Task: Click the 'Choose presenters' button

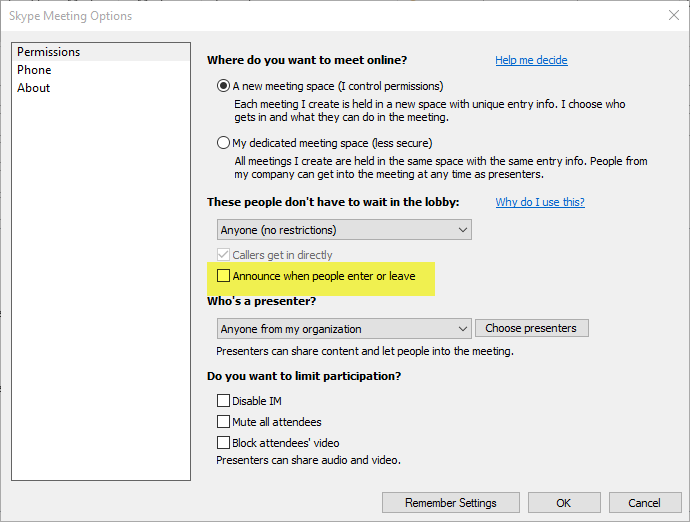Action: [531, 328]
